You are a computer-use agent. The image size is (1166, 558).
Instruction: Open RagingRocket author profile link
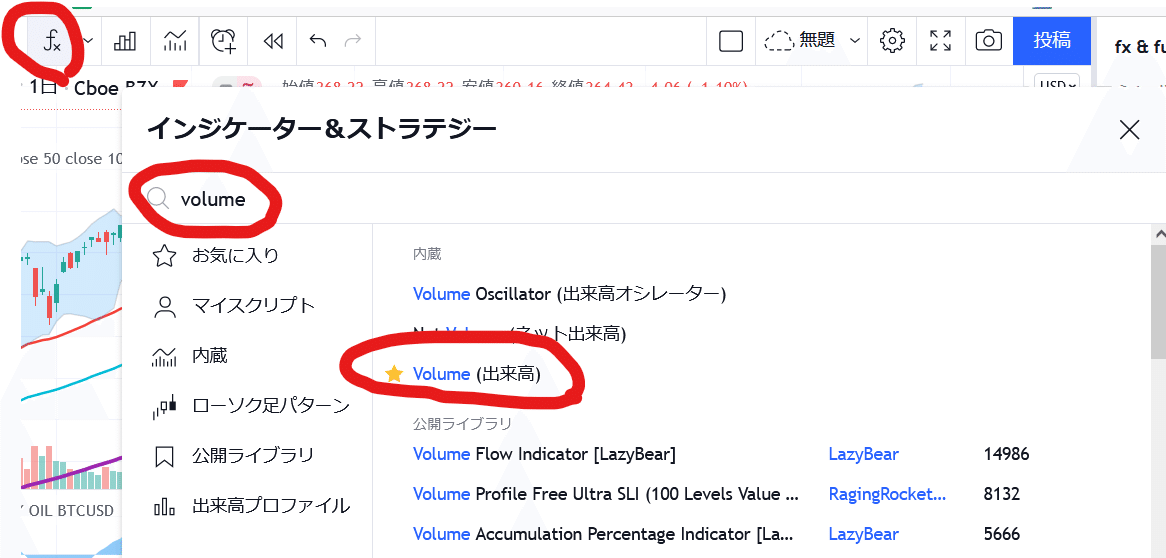point(888,494)
